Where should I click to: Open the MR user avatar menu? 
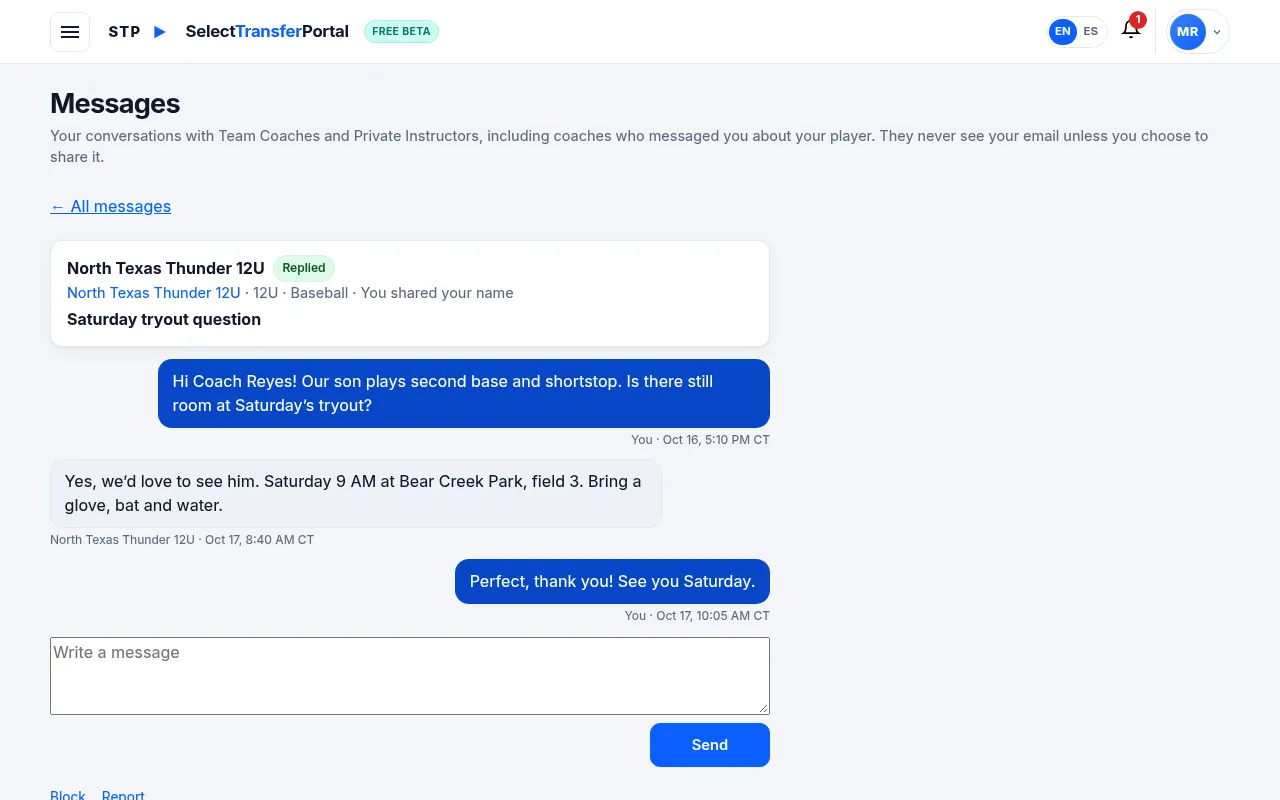[x=1188, y=32]
